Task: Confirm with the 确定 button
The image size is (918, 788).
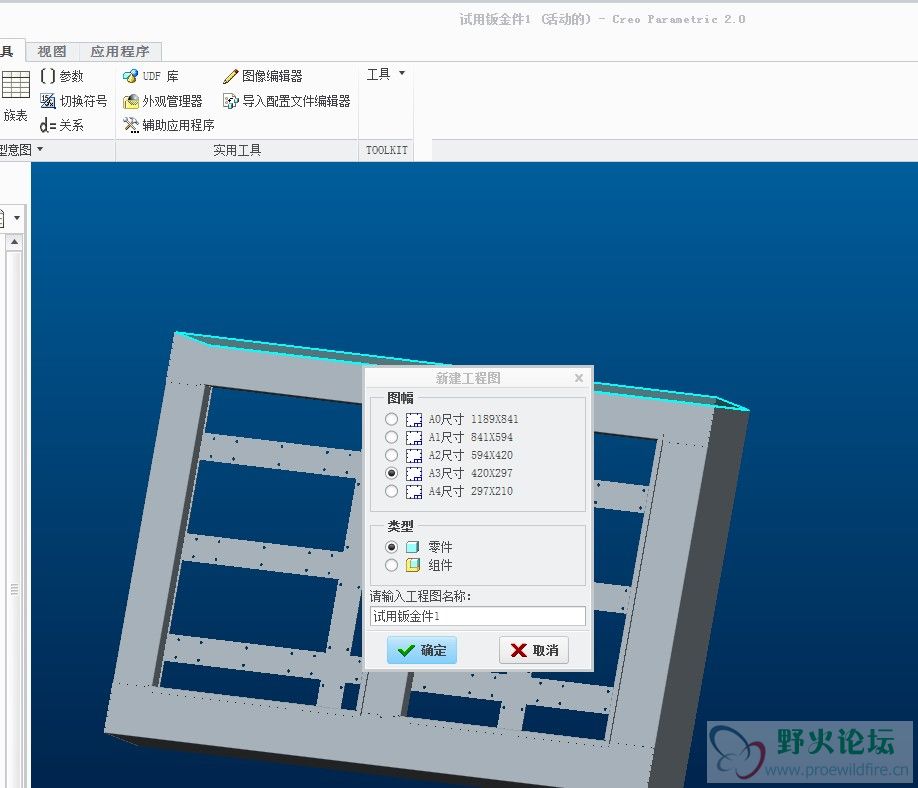Action: tap(422, 650)
